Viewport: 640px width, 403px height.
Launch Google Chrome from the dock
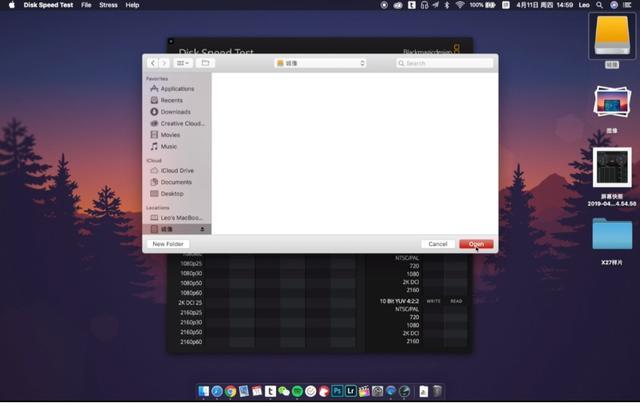[x=230, y=391]
